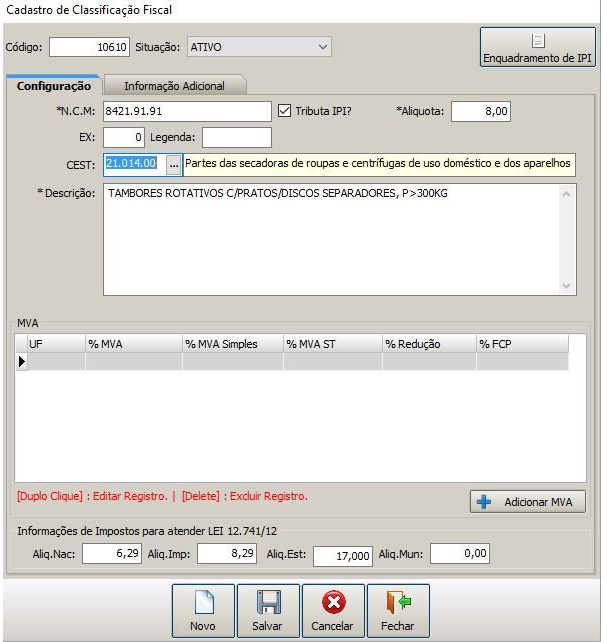
Task: Focus the Código input field
Action: [89, 47]
